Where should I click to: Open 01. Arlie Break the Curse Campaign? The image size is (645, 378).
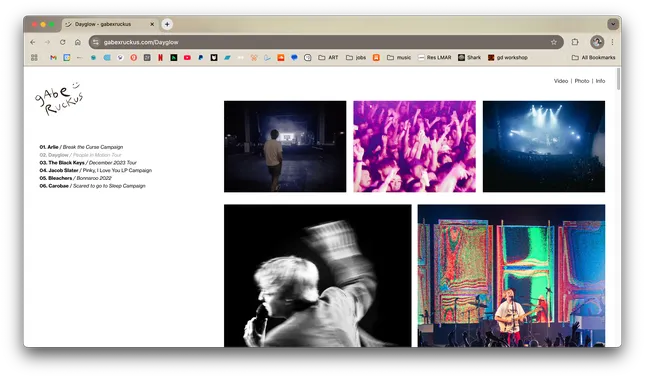pyautogui.click(x=81, y=147)
